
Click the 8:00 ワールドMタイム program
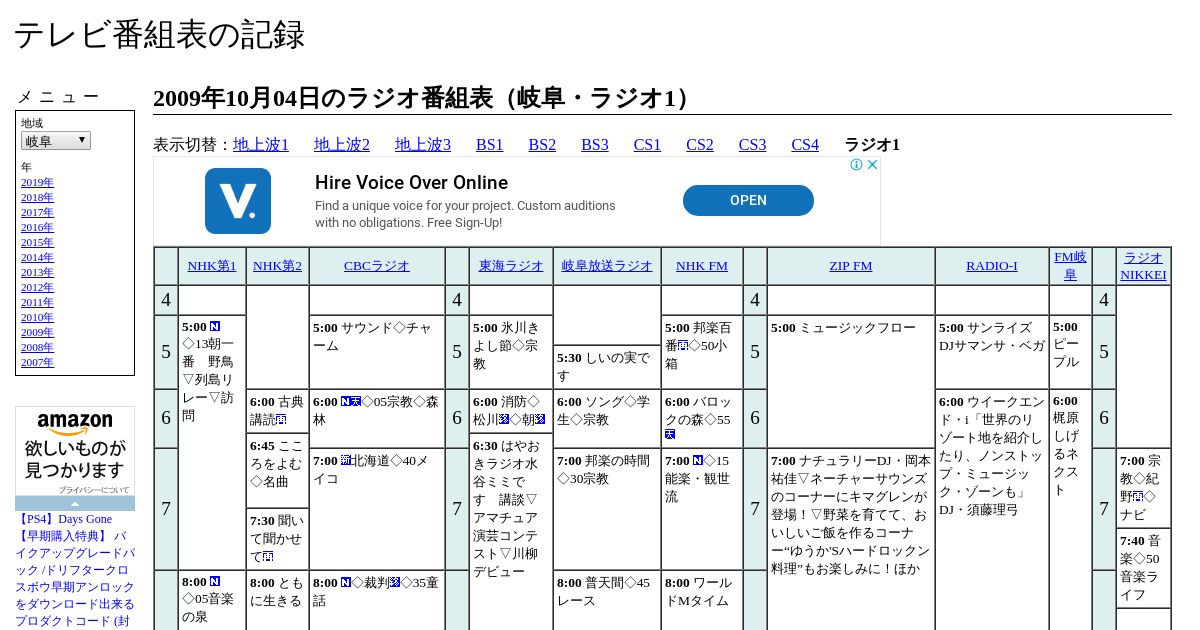[702, 600]
